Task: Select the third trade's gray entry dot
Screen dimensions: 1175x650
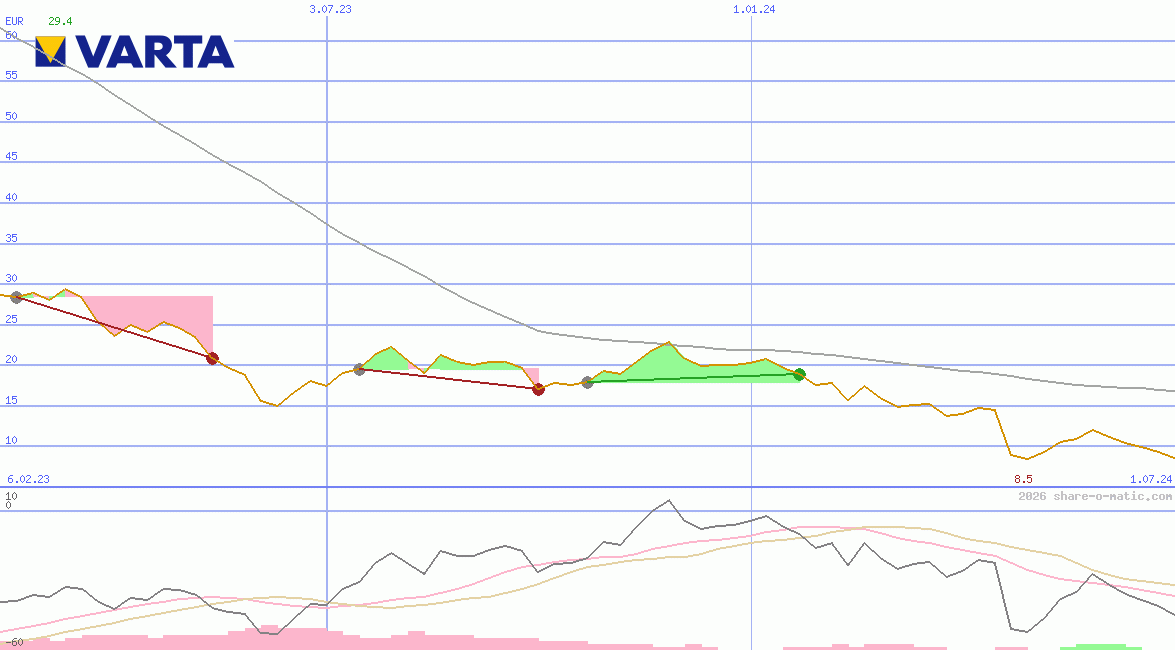Action: 587,382
